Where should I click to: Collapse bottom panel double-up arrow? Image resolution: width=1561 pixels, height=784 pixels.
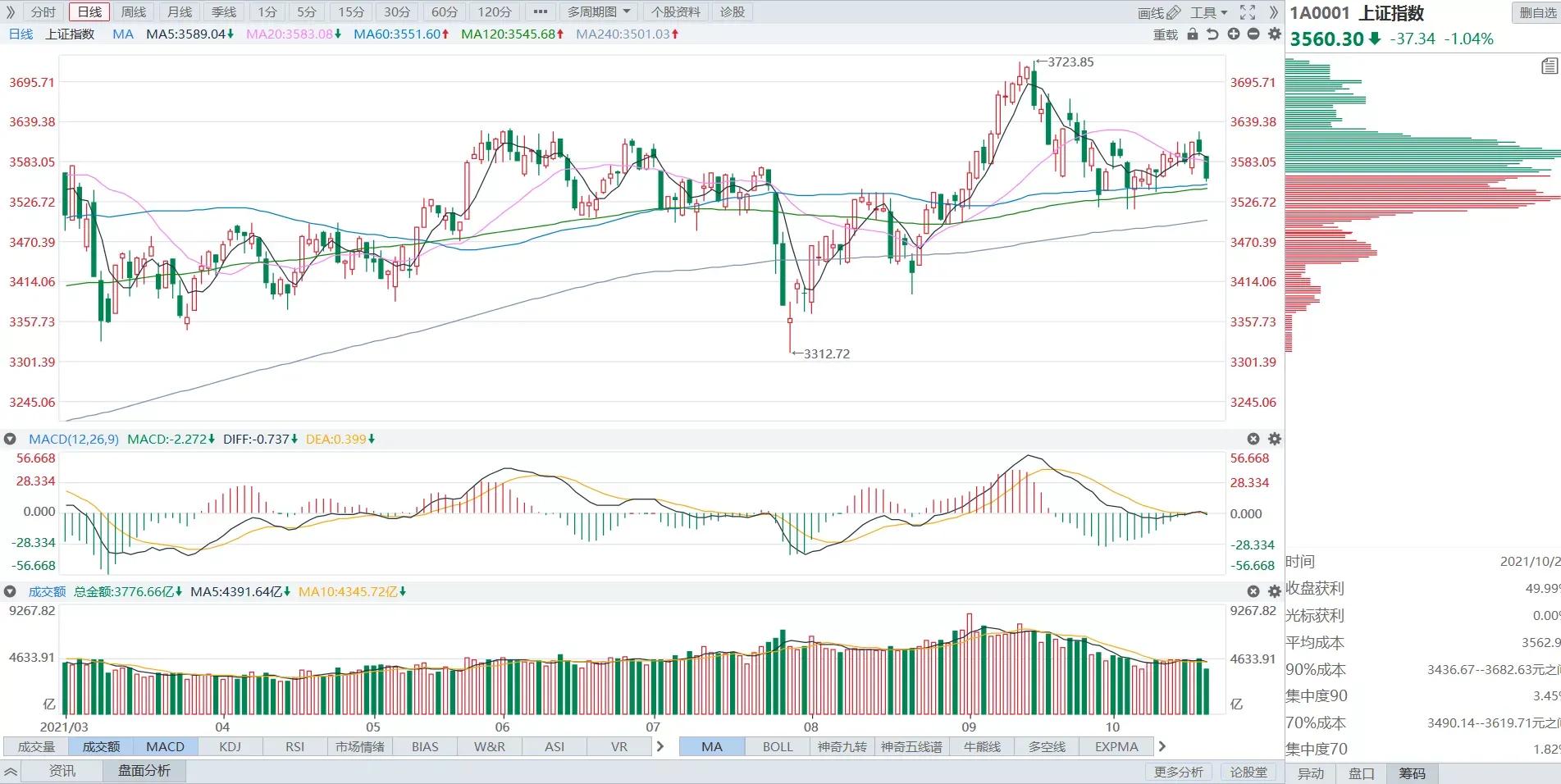pos(11,772)
